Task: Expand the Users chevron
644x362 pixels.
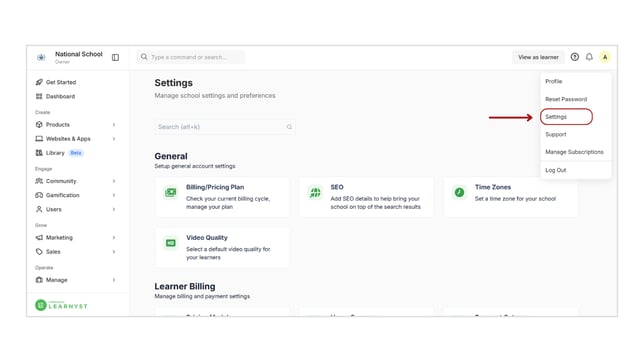Action: 114,209
